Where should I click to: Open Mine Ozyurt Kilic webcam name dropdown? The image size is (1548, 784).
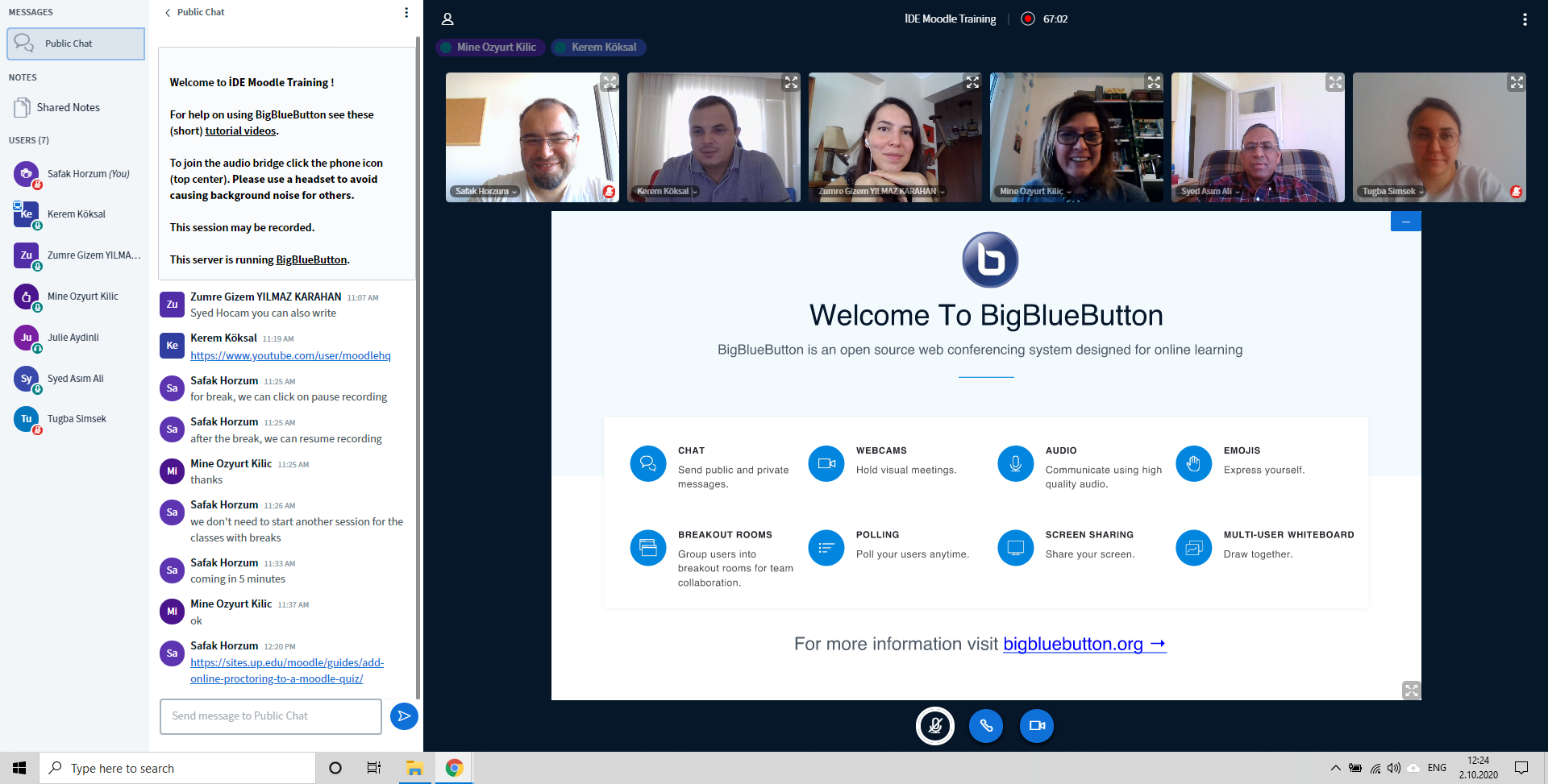[1035, 192]
